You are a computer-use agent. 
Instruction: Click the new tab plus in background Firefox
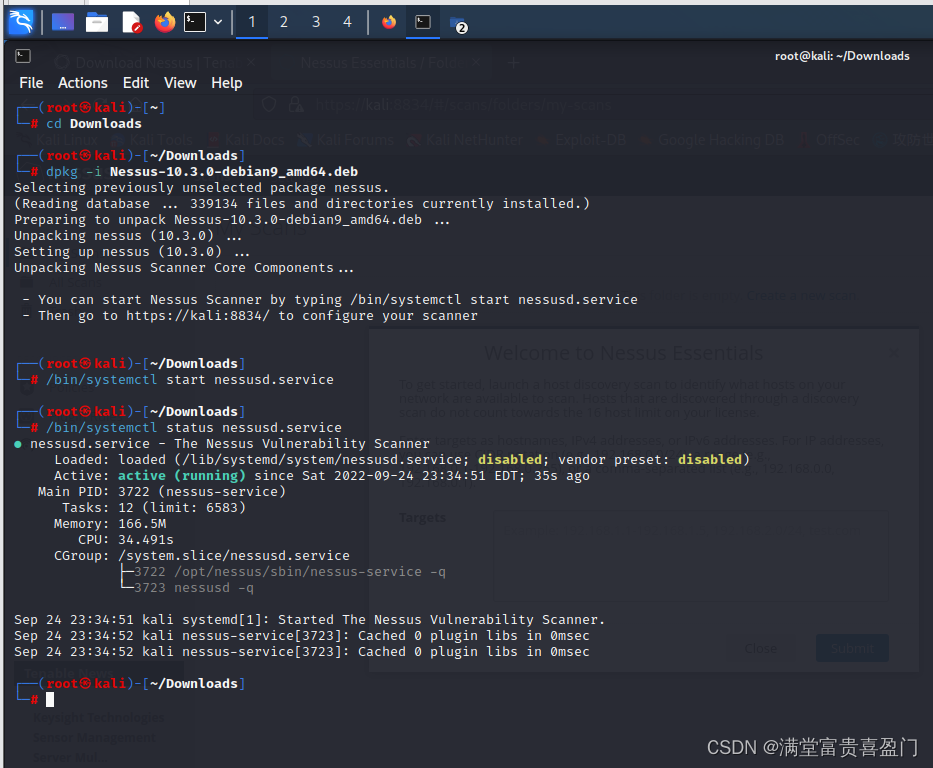pyautogui.click(x=514, y=63)
